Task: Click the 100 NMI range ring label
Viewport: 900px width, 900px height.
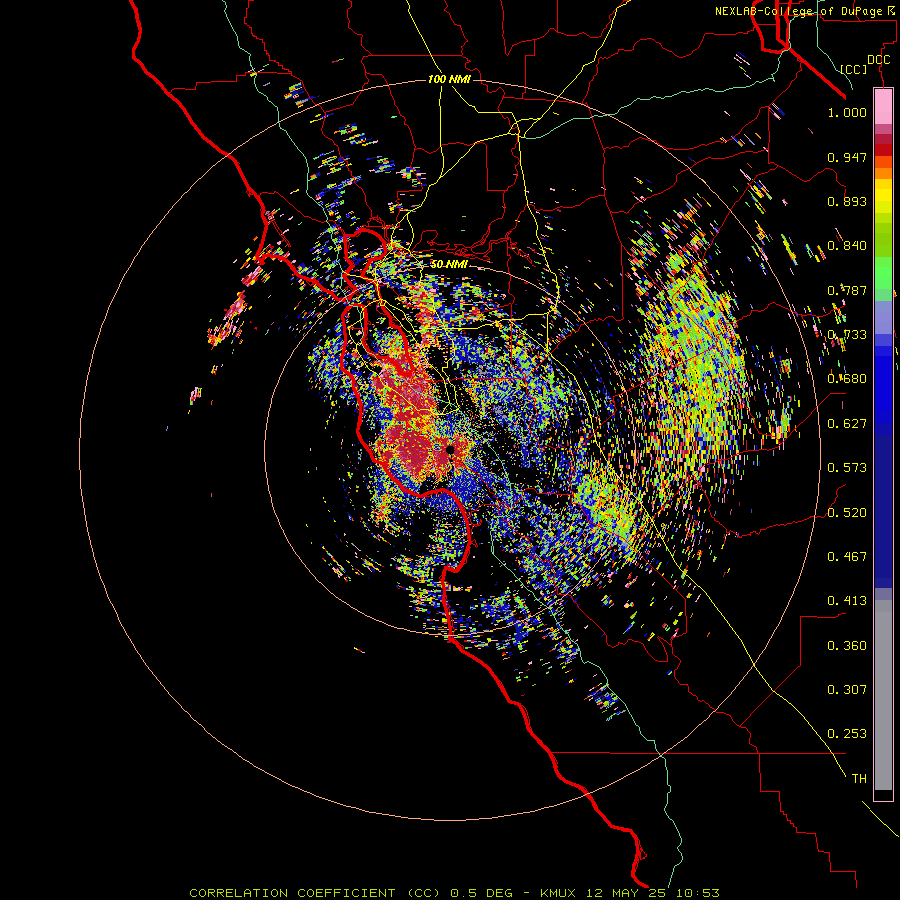Action: 449,79
